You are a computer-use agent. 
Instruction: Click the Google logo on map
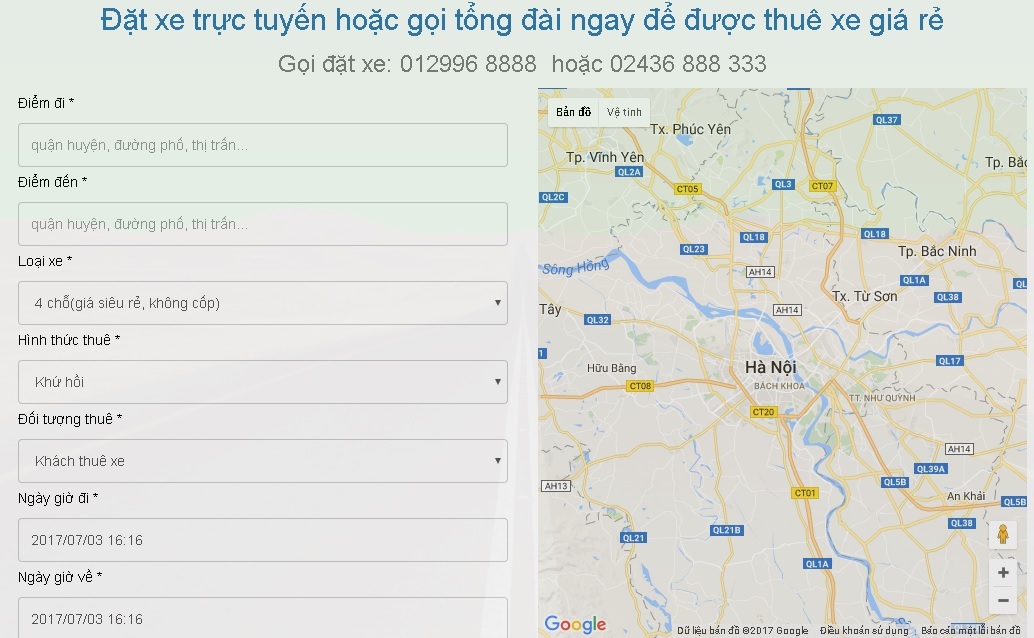tap(575, 624)
